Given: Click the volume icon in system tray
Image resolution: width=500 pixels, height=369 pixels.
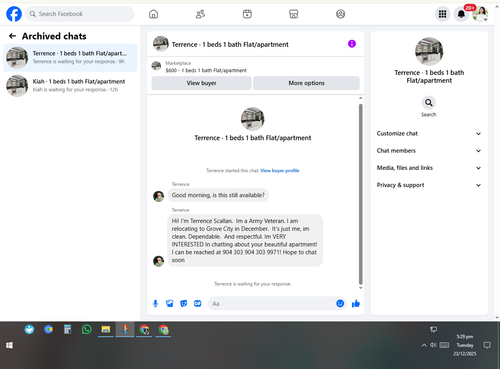Looking at the screenshot, I should click(433, 345).
